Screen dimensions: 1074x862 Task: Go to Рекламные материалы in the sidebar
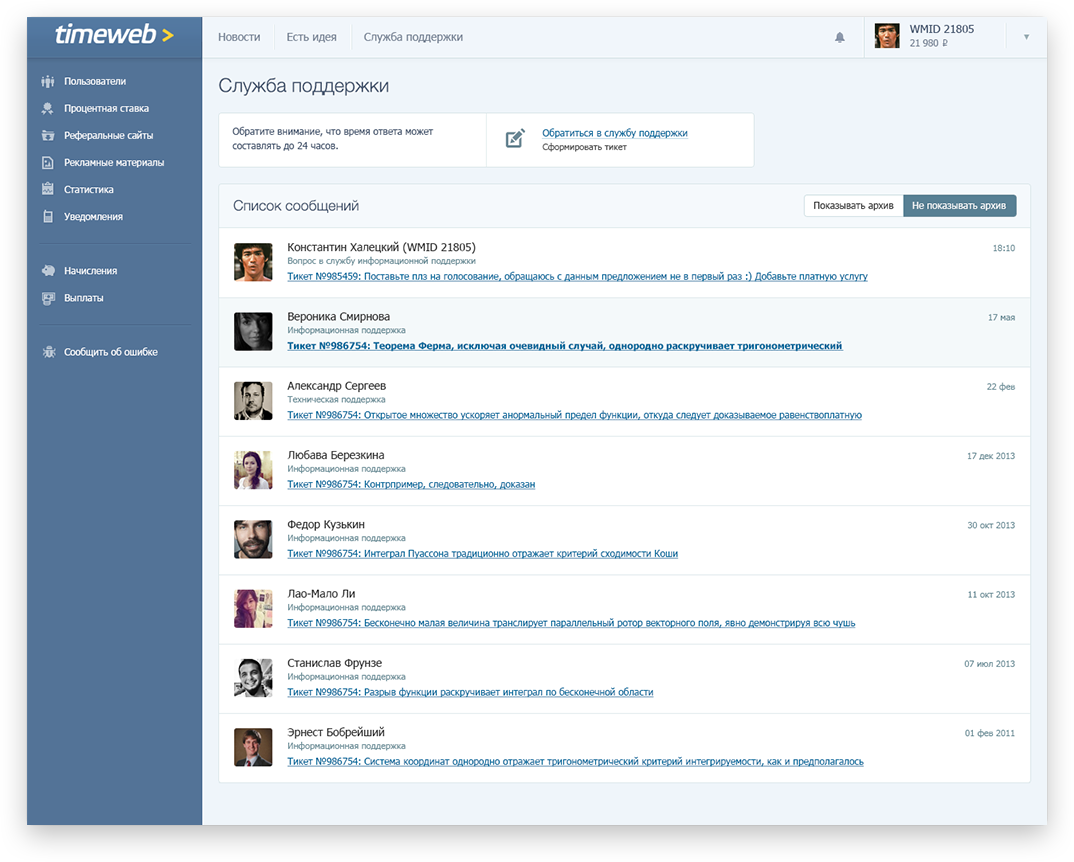114,162
